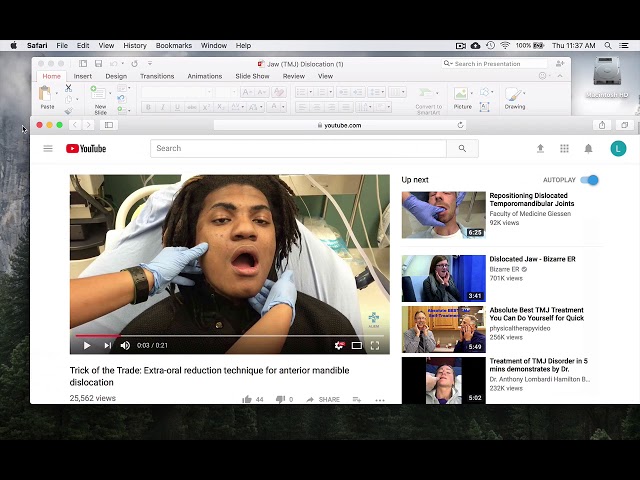The height and width of the screenshot is (480, 640).
Task: Open Time Machine menu bar icon
Action: coord(490,45)
